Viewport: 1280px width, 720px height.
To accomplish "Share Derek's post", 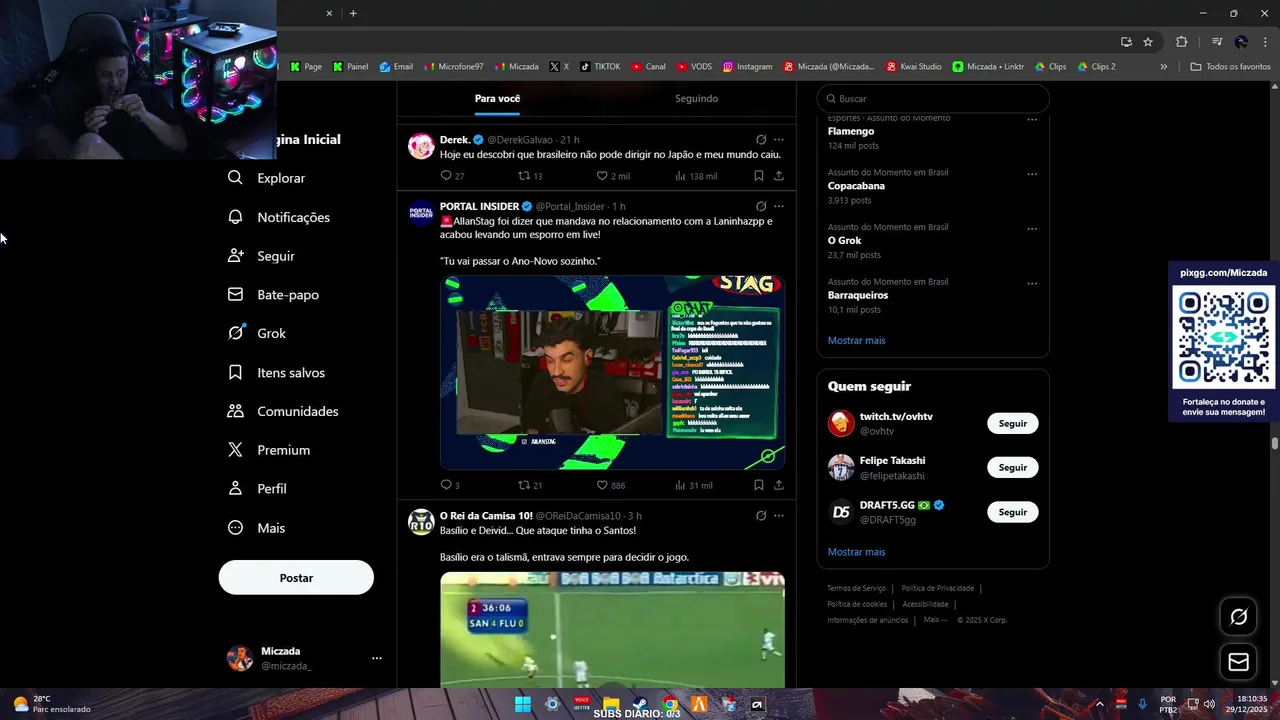I will coord(779,176).
